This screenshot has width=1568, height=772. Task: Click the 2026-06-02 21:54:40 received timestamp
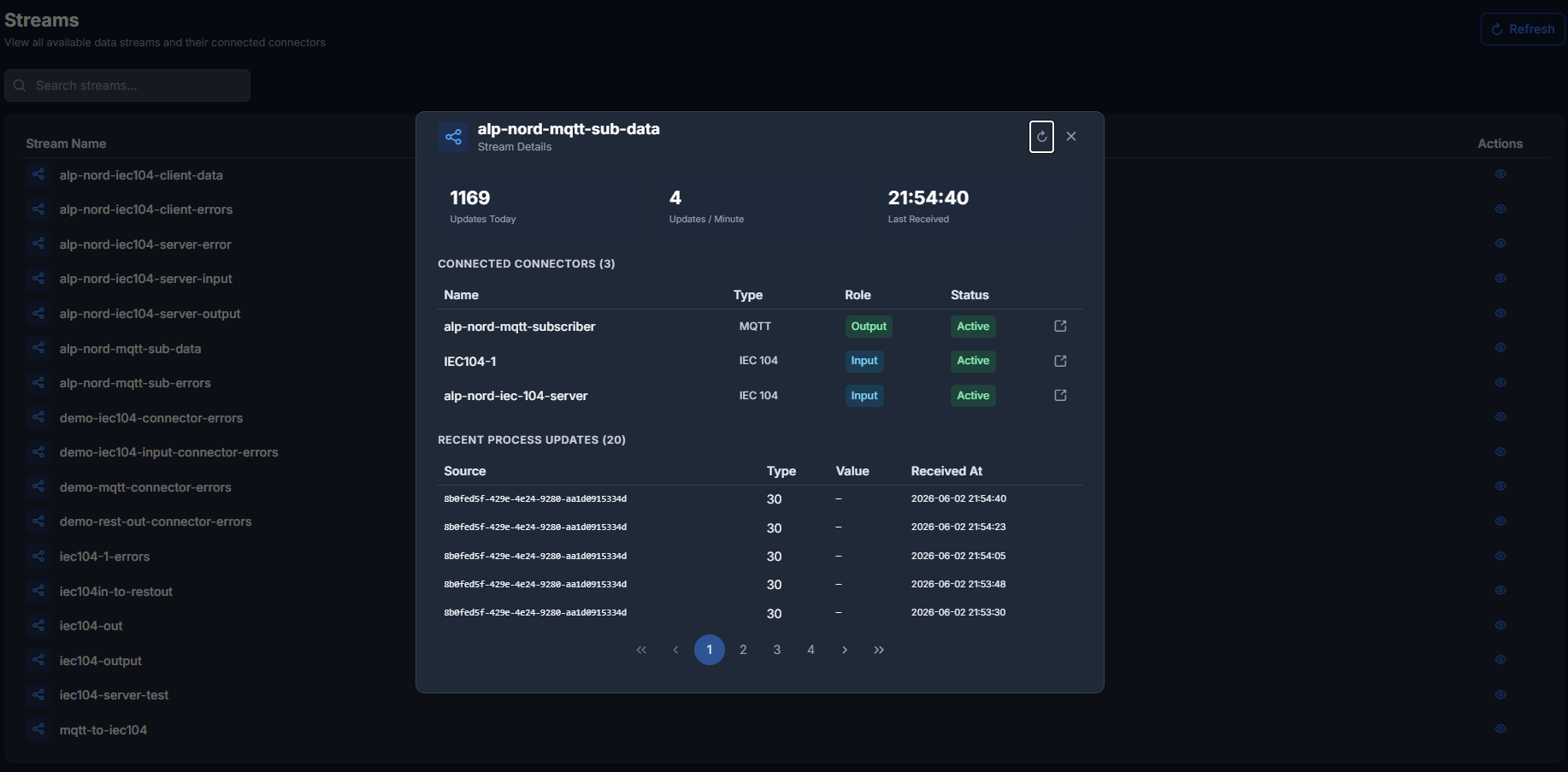pyautogui.click(x=958, y=498)
